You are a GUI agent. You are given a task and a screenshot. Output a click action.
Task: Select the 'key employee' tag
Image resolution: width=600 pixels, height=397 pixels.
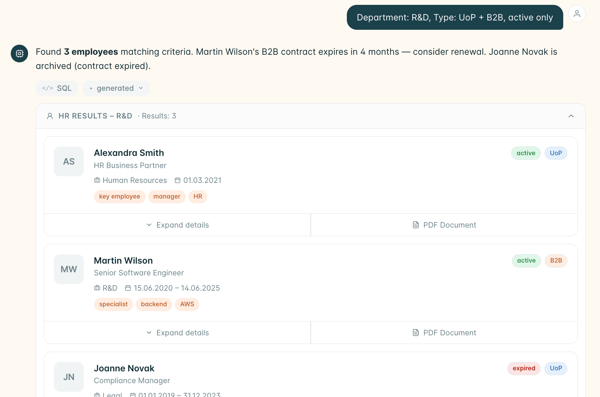119,196
